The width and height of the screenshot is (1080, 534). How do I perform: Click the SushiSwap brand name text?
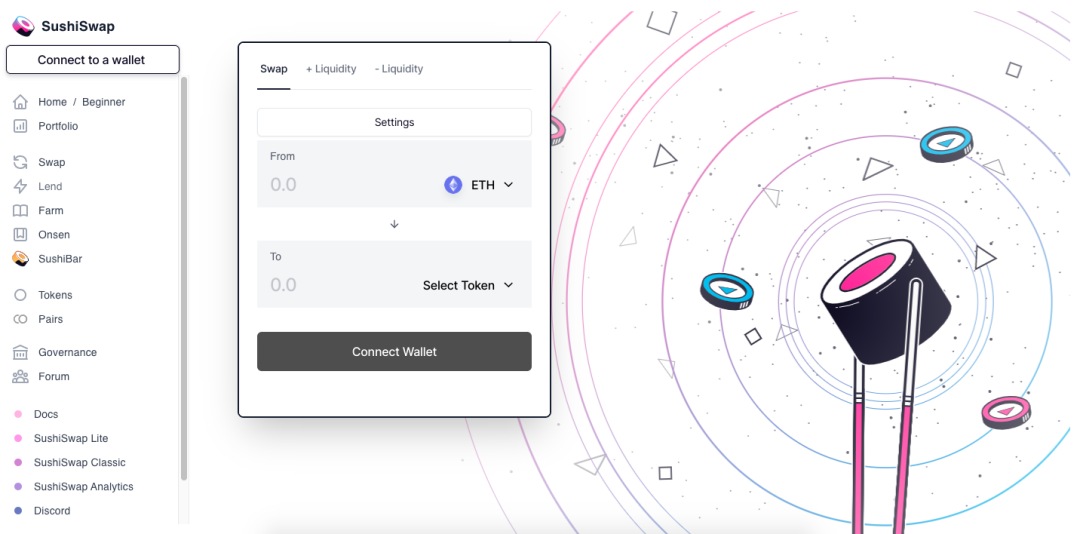click(78, 27)
